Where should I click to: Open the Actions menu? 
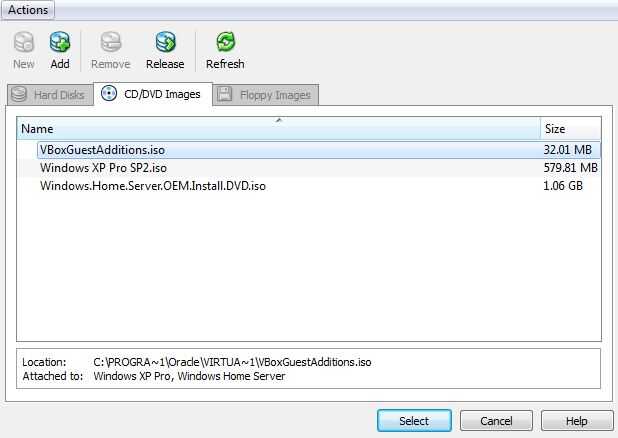point(28,10)
